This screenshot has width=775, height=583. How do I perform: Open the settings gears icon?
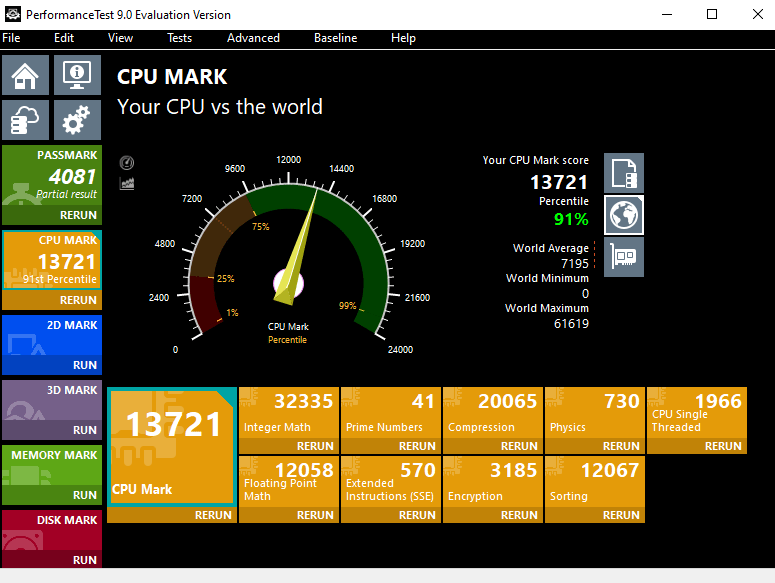click(77, 120)
